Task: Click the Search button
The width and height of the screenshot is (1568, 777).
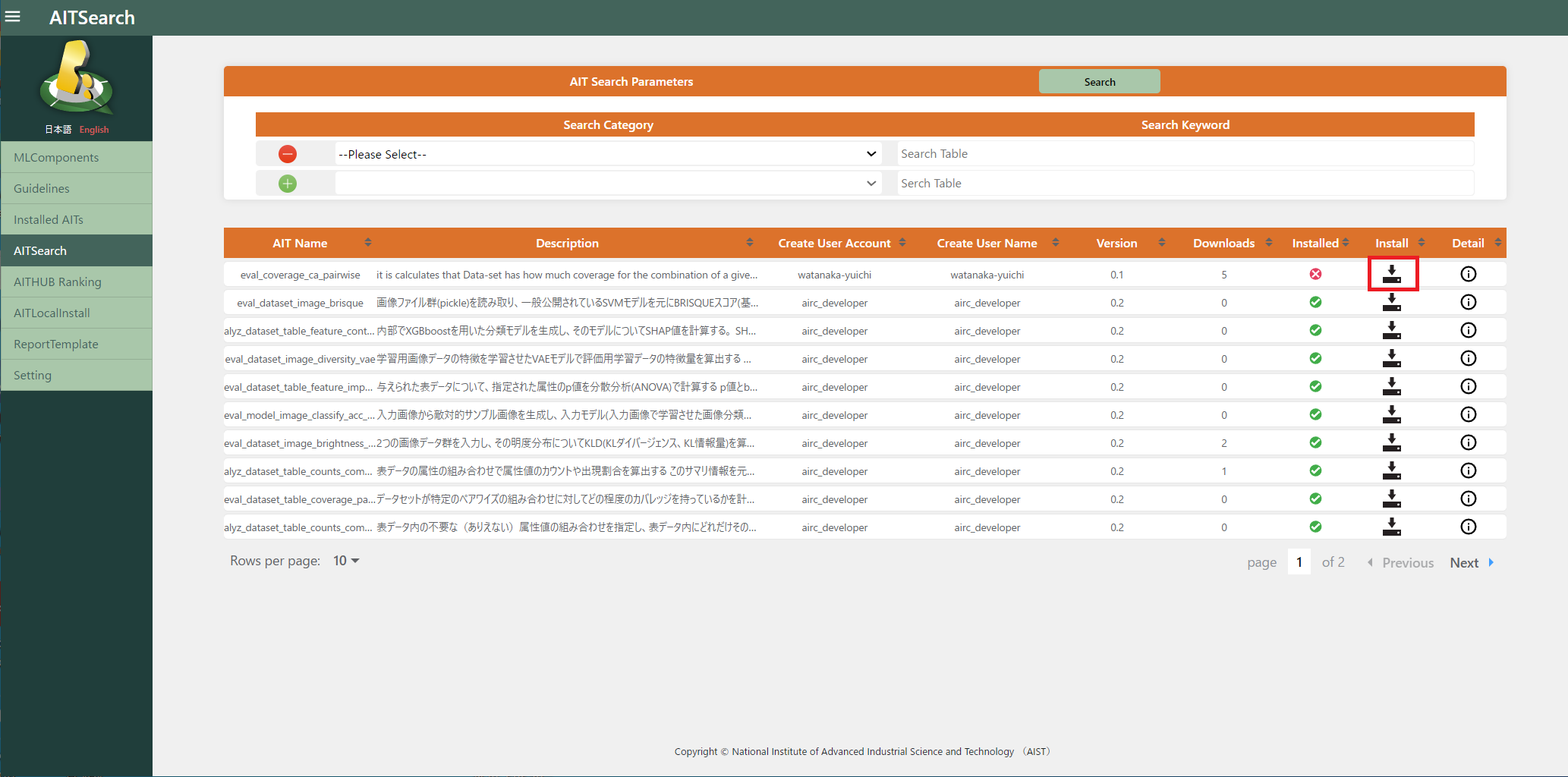Action: click(1099, 82)
